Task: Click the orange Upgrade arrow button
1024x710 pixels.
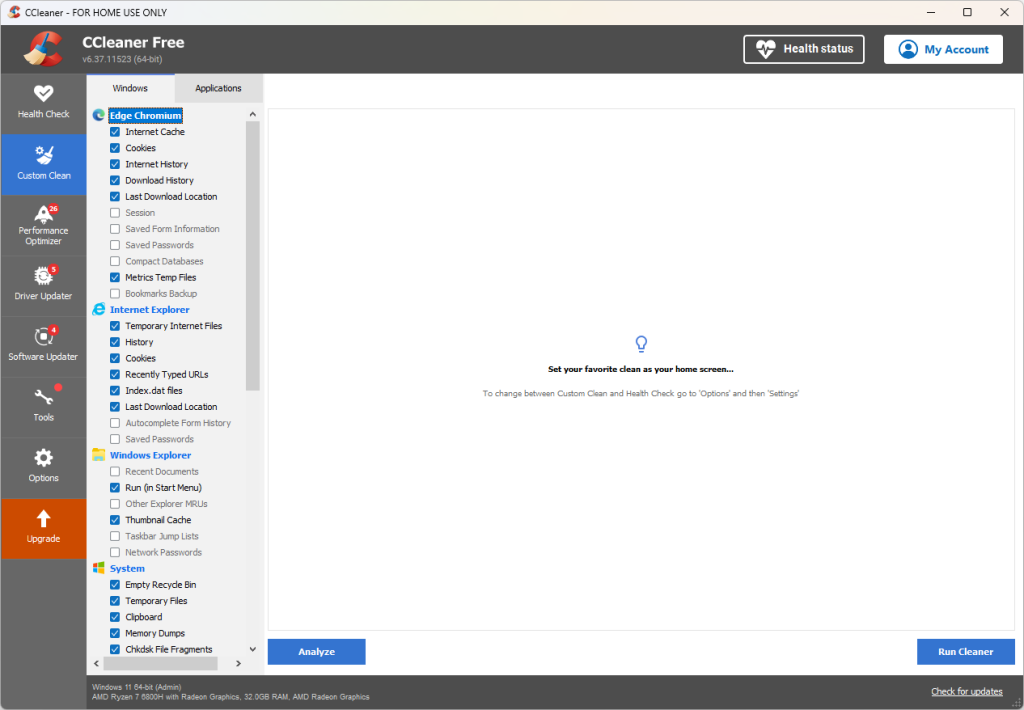Action: (43, 528)
